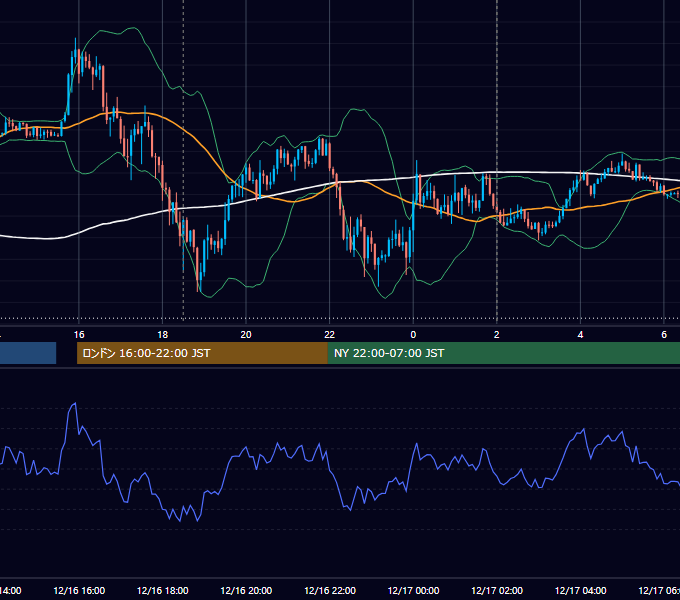The width and height of the screenshot is (680, 600).
Task: Click the hour label 6 on the price chart axis
Action: pos(664,335)
